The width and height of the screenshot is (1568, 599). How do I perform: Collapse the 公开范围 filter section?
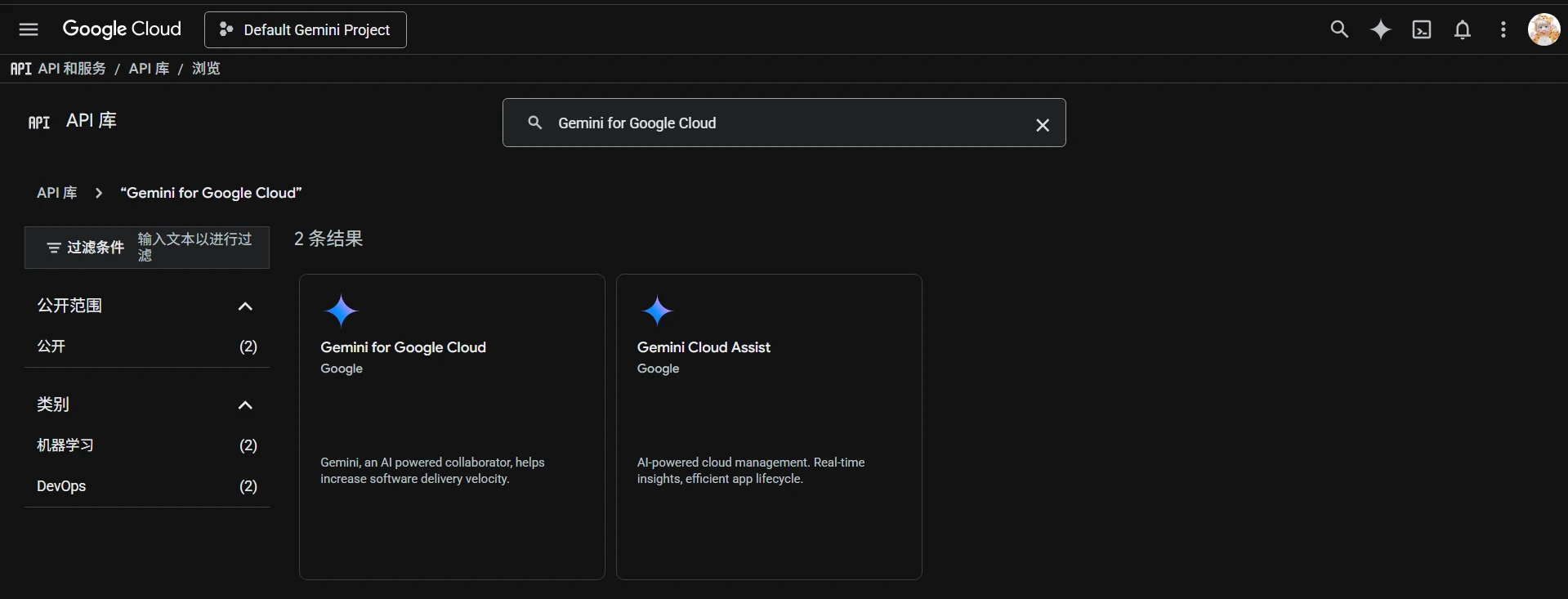pos(245,306)
